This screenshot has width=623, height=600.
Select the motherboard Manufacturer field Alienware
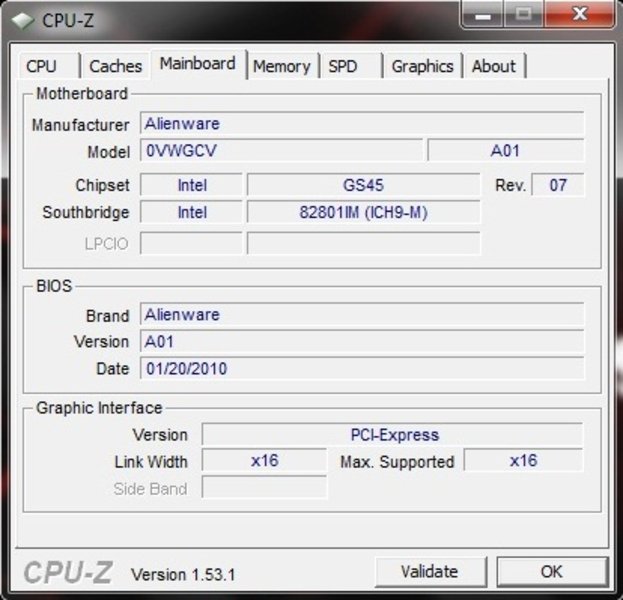pos(362,124)
